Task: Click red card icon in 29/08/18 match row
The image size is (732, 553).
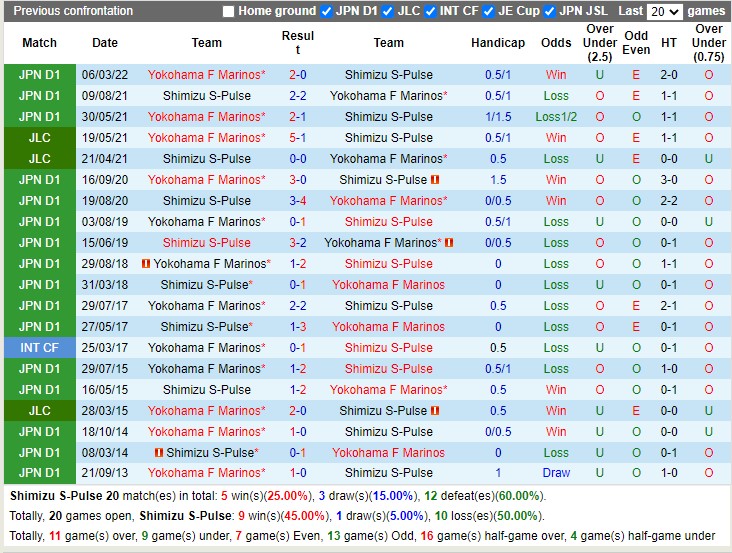Action: tap(147, 264)
